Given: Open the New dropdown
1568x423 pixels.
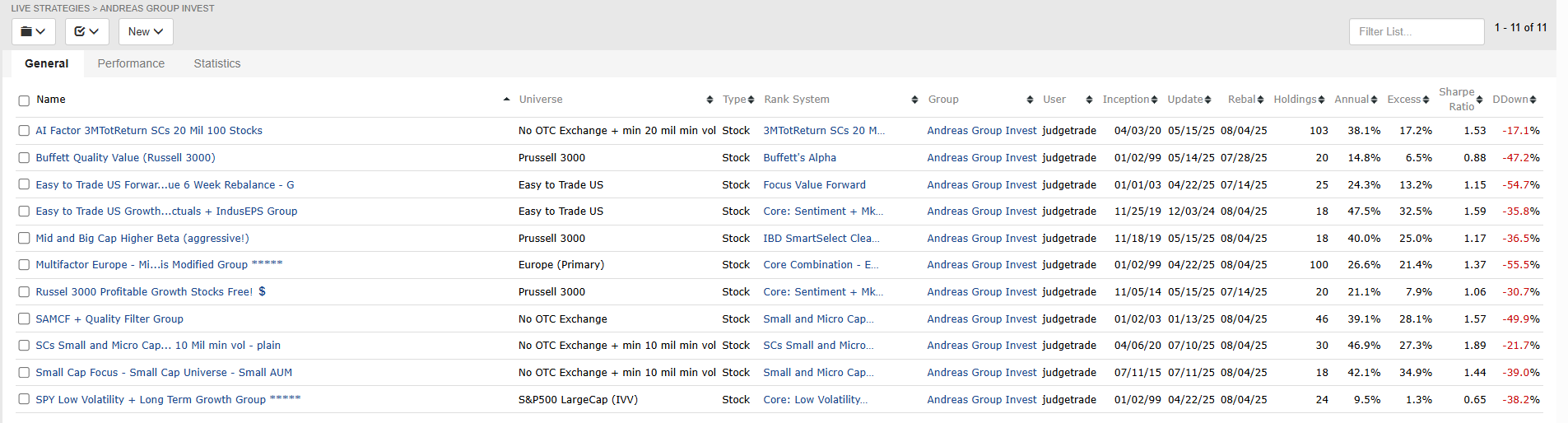Looking at the screenshot, I should 146,31.
